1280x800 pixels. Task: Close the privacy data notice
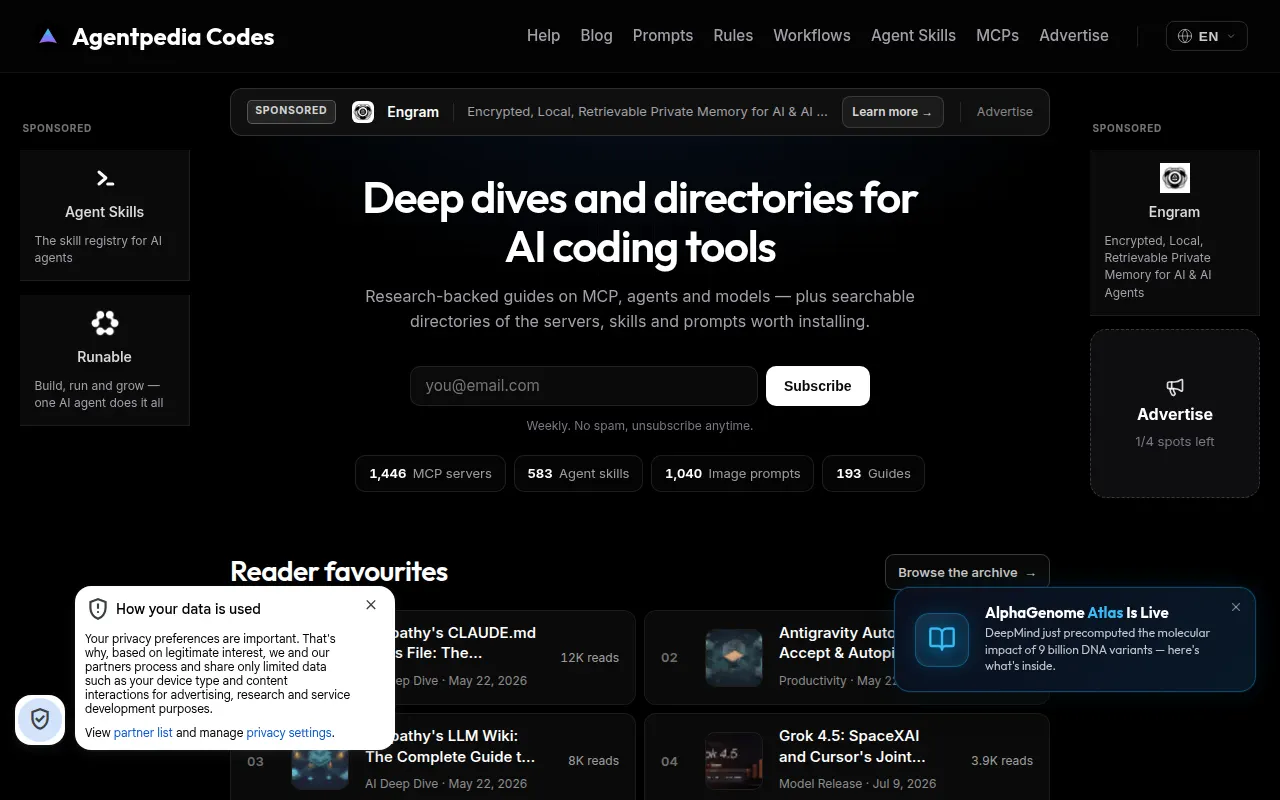click(x=371, y=605)
